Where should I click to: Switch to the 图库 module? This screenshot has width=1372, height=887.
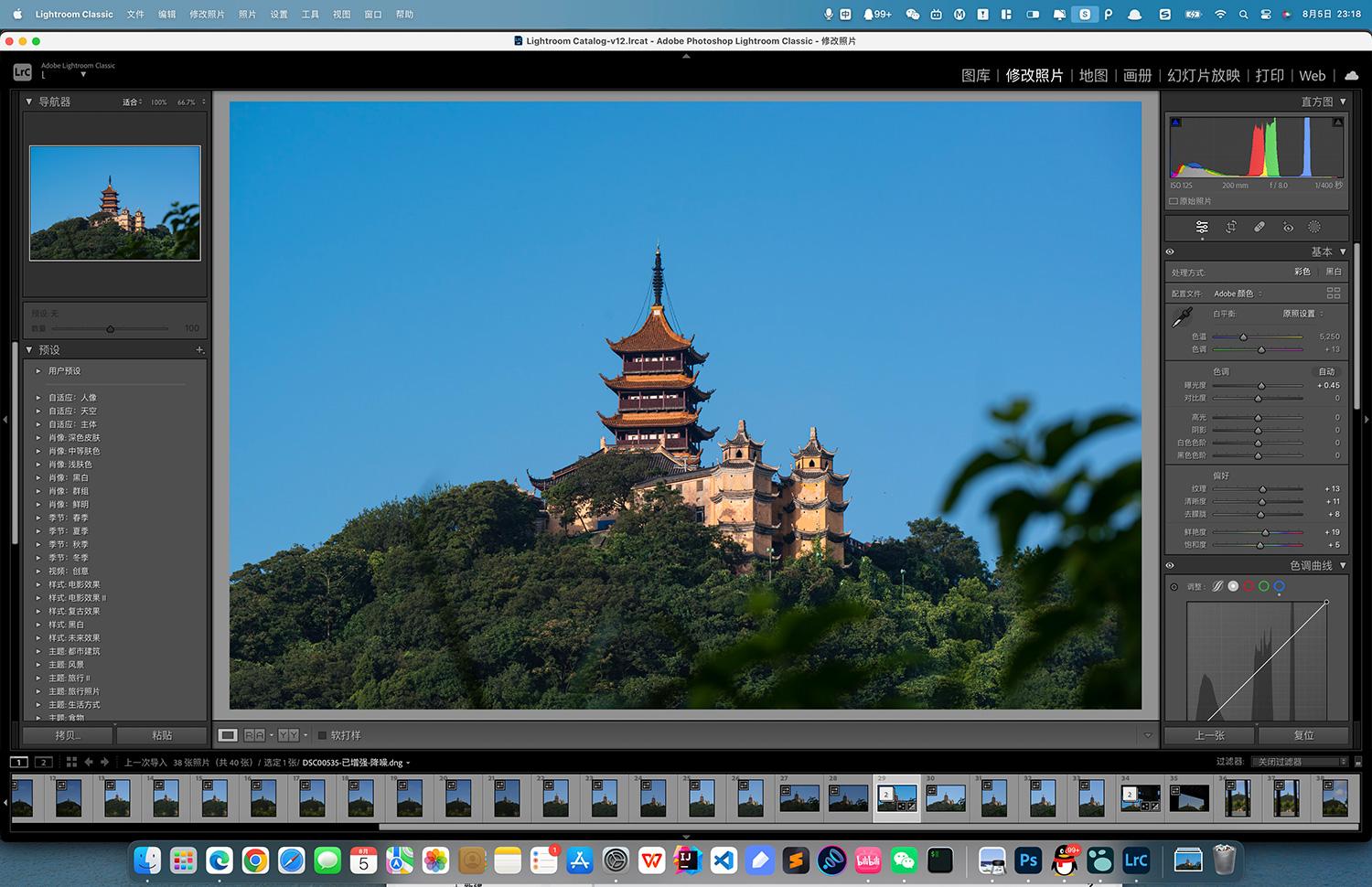click(975, 75)
